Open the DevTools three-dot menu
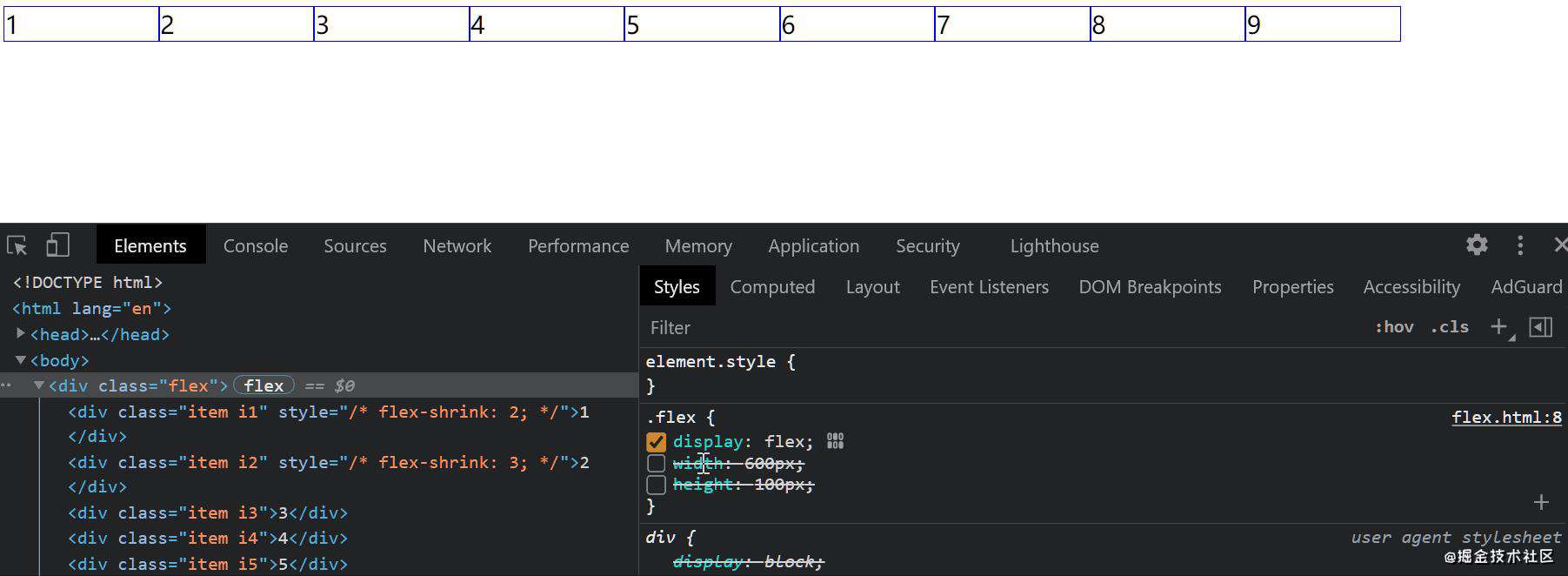Screen dimensions: 1568x576 tap(1520, 245)
